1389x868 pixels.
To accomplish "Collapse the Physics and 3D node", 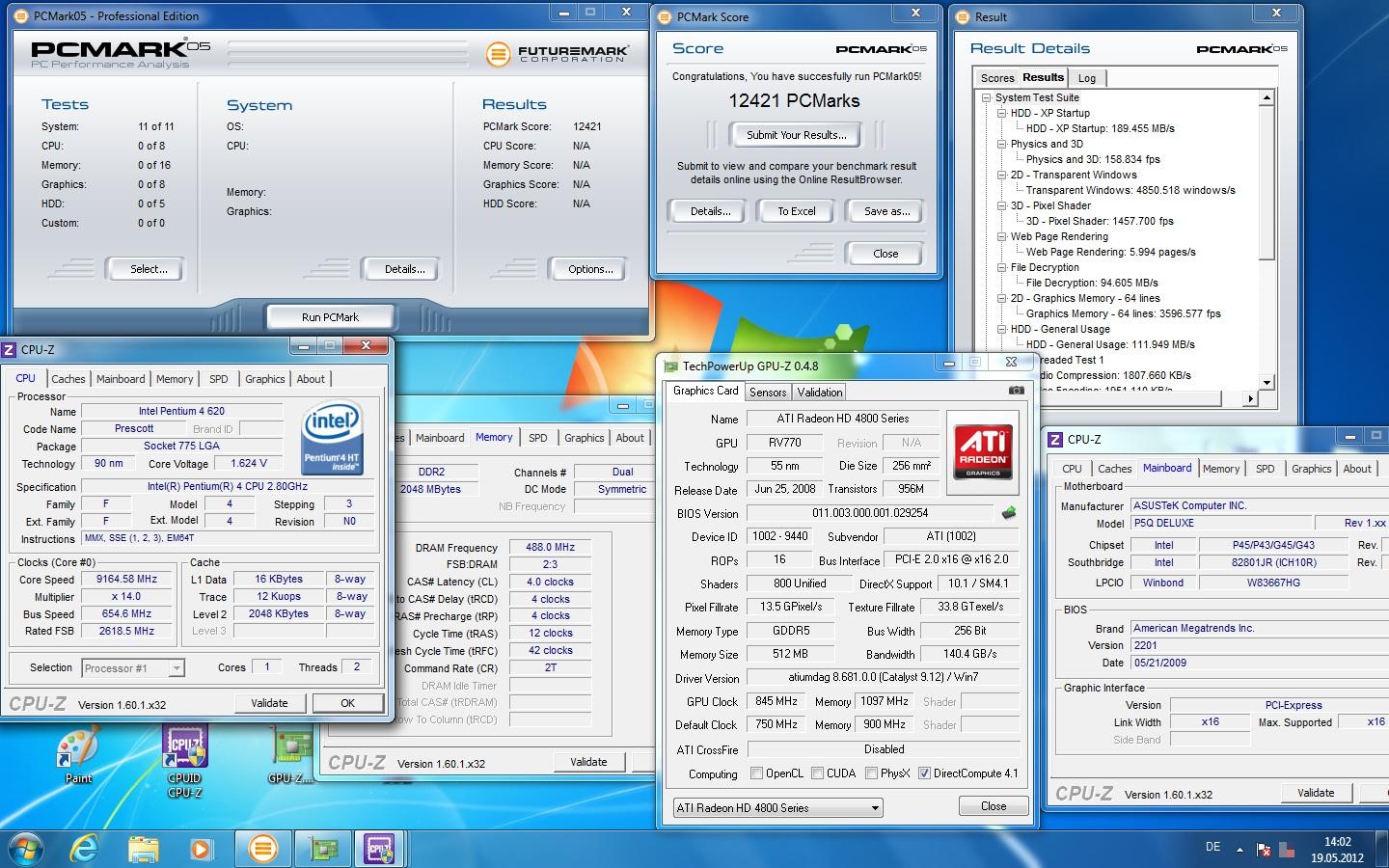I will click(x=1001, y=144).
